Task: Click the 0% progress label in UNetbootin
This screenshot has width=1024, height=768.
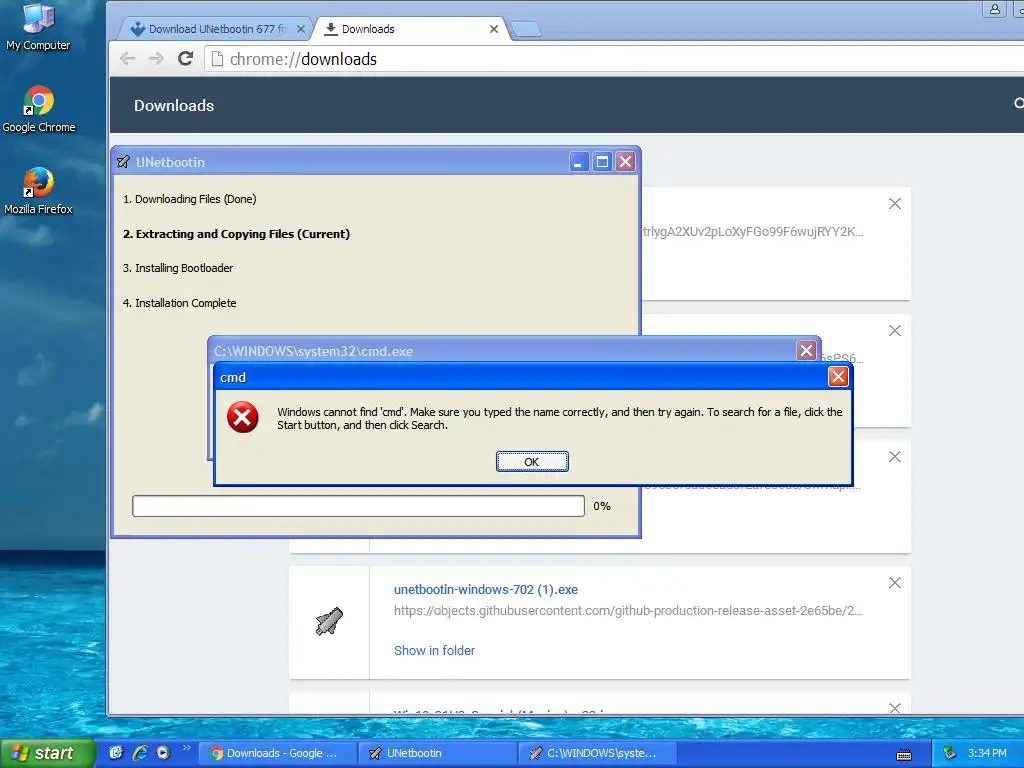Action: click(602, 506)
